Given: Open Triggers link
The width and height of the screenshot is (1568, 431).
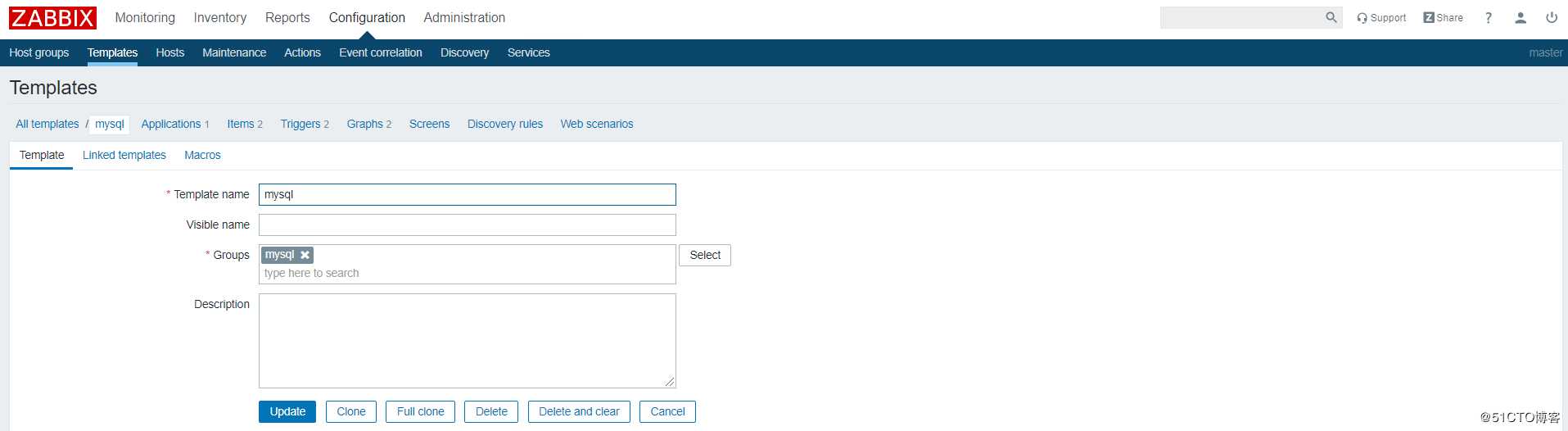Looking at the screenshot, I should coord(300,124).
